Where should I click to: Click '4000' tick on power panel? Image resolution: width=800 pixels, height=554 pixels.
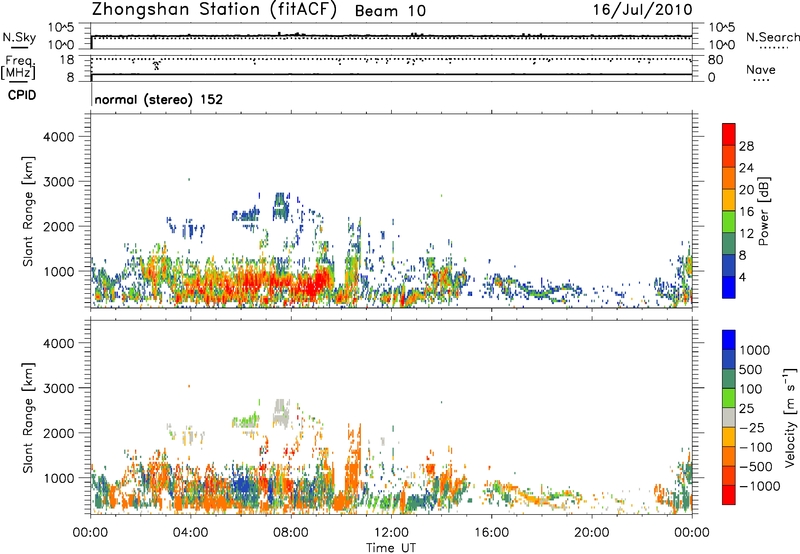coord(59,137)
